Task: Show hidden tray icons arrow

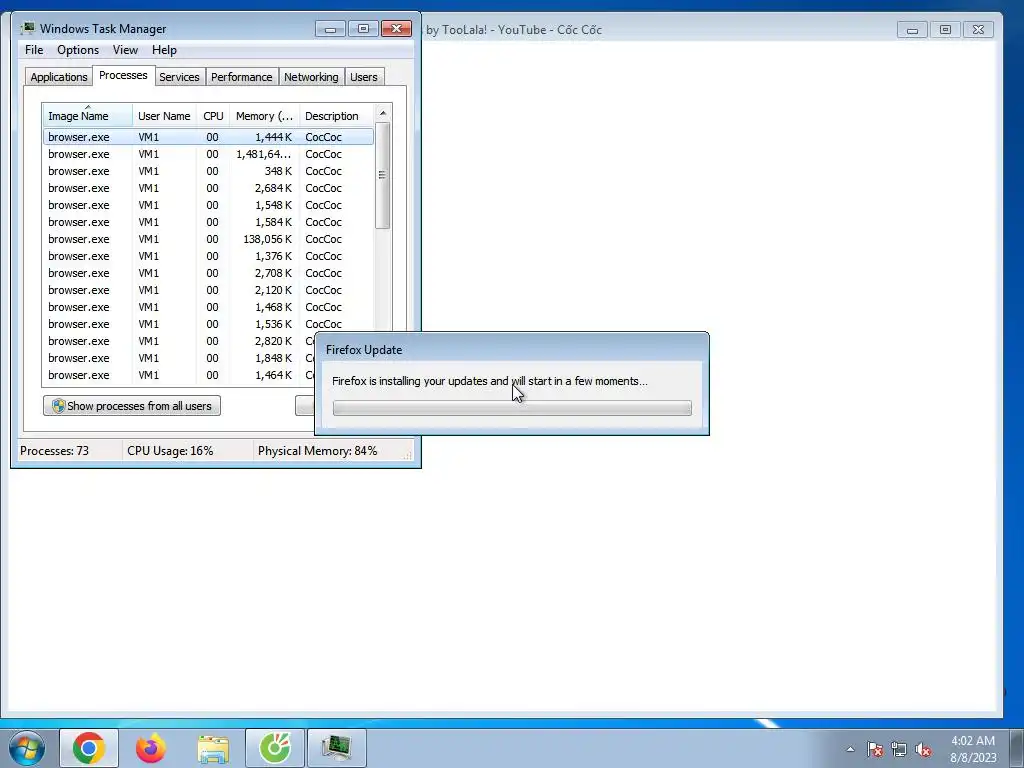Action: [850, 749]
